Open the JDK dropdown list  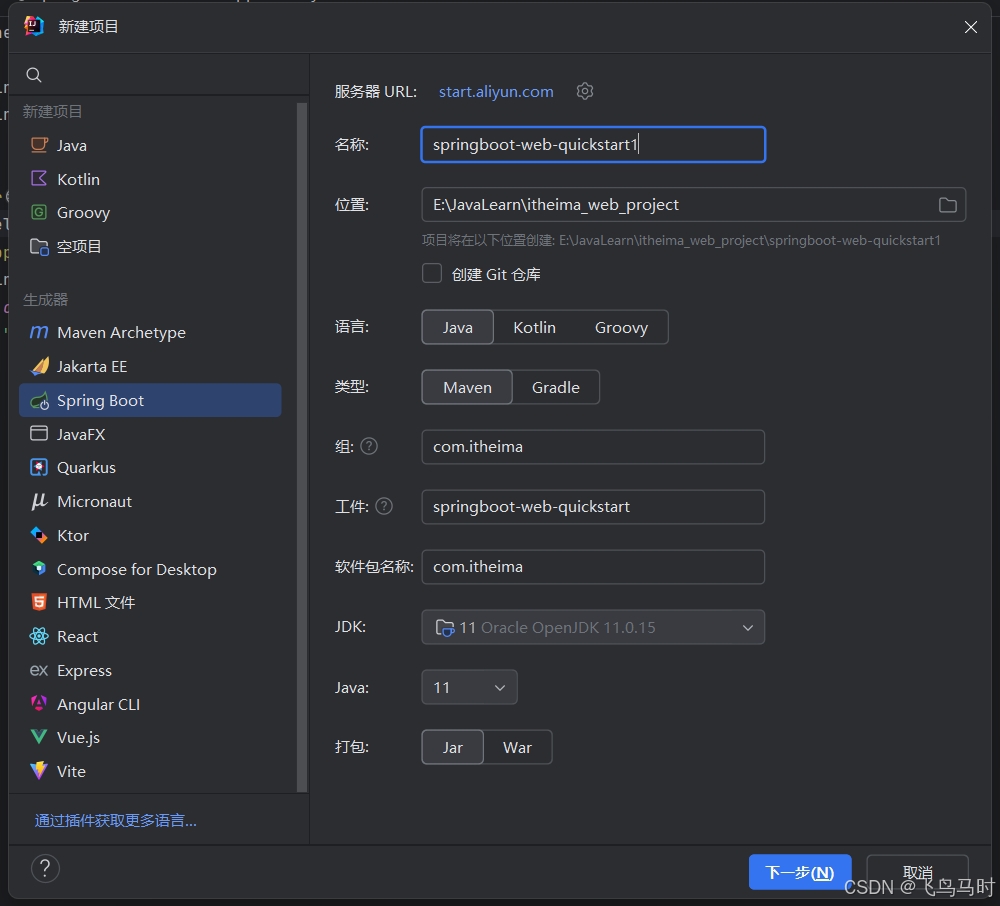[593, 627]
